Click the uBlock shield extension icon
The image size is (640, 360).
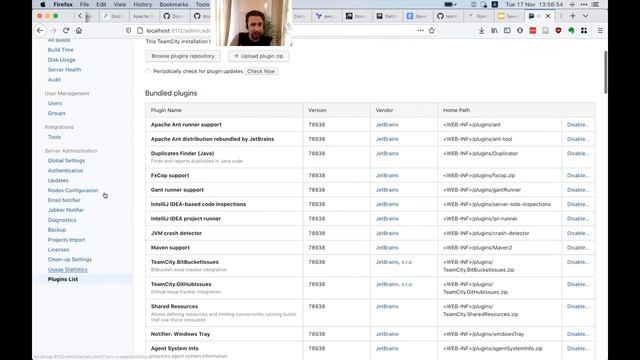558,31
